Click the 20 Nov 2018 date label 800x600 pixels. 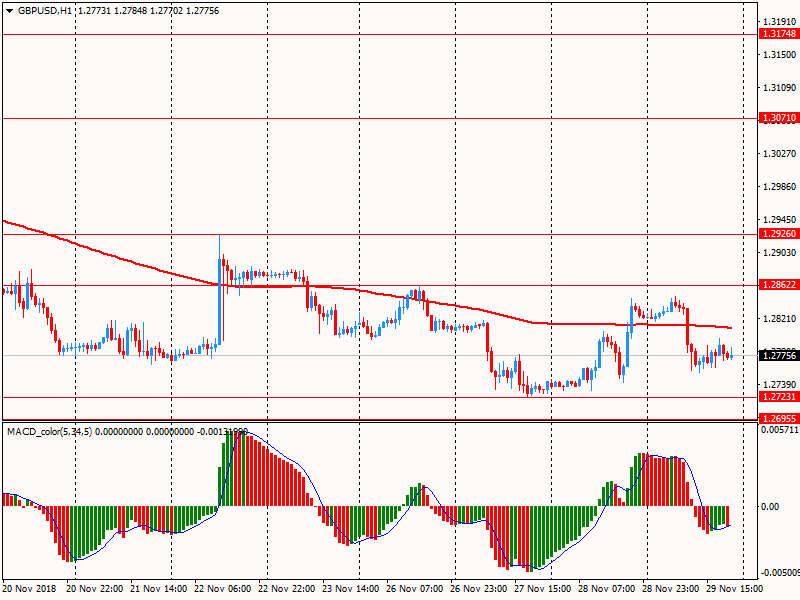pyautogui.click(x=31, y=590)
